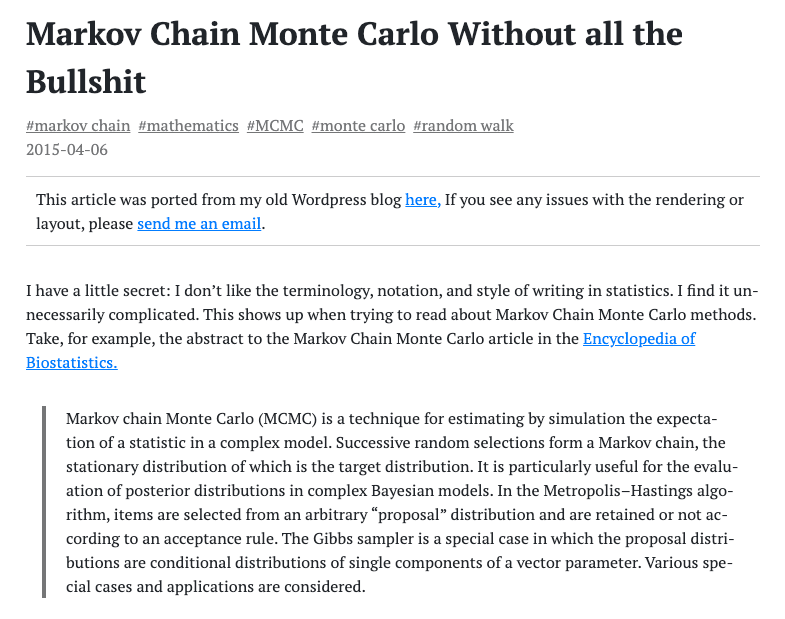
Task: Click the "send me an email" link
Action: point(199,224)
